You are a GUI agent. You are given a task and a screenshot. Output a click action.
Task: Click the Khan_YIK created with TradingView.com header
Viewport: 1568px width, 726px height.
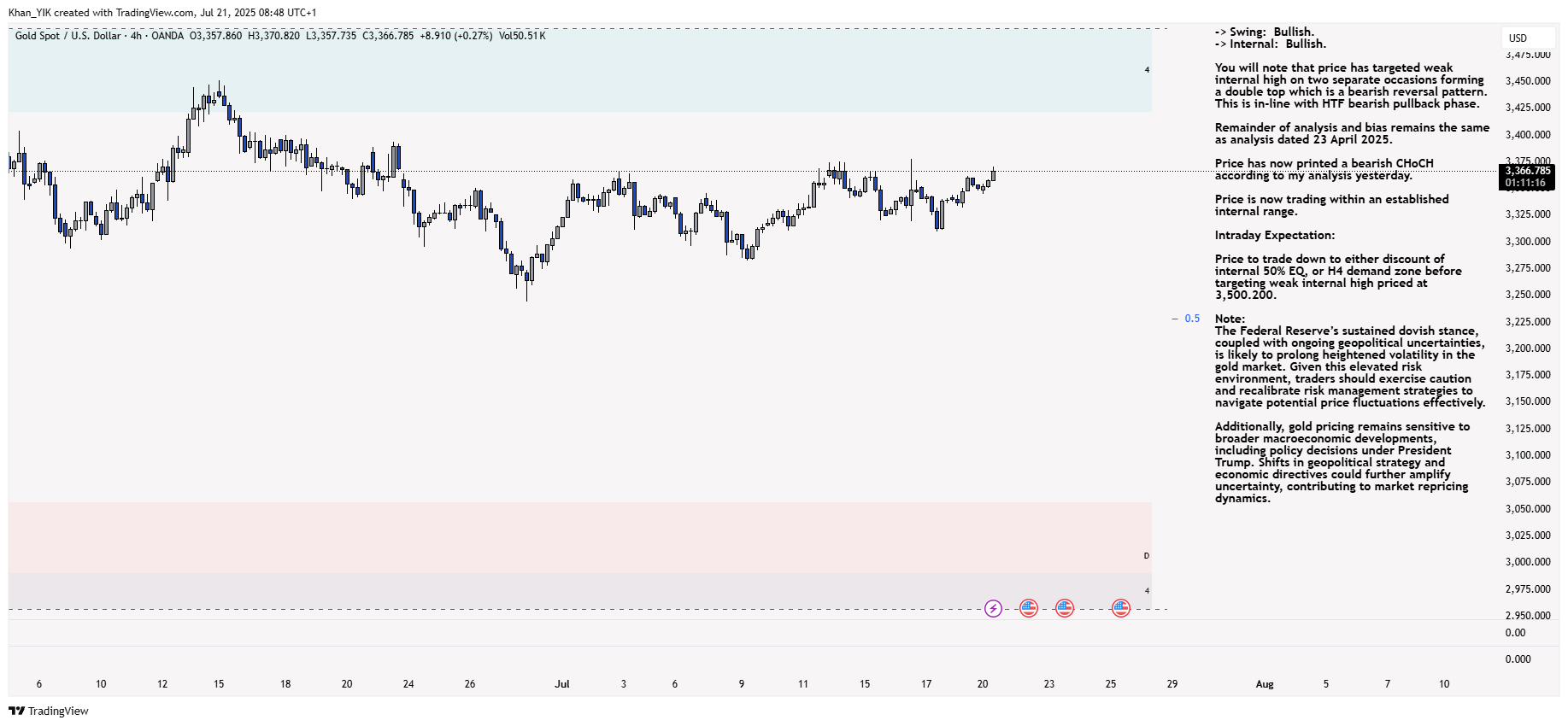click(162, 13)
